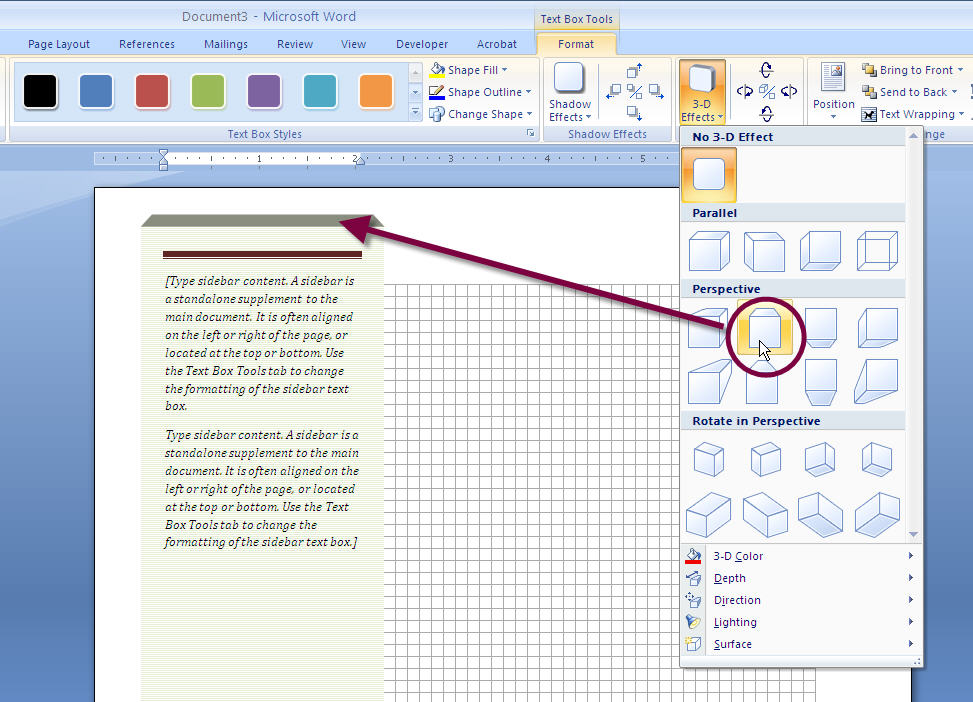Switch to the Developer tab

(x=421, y=44)
